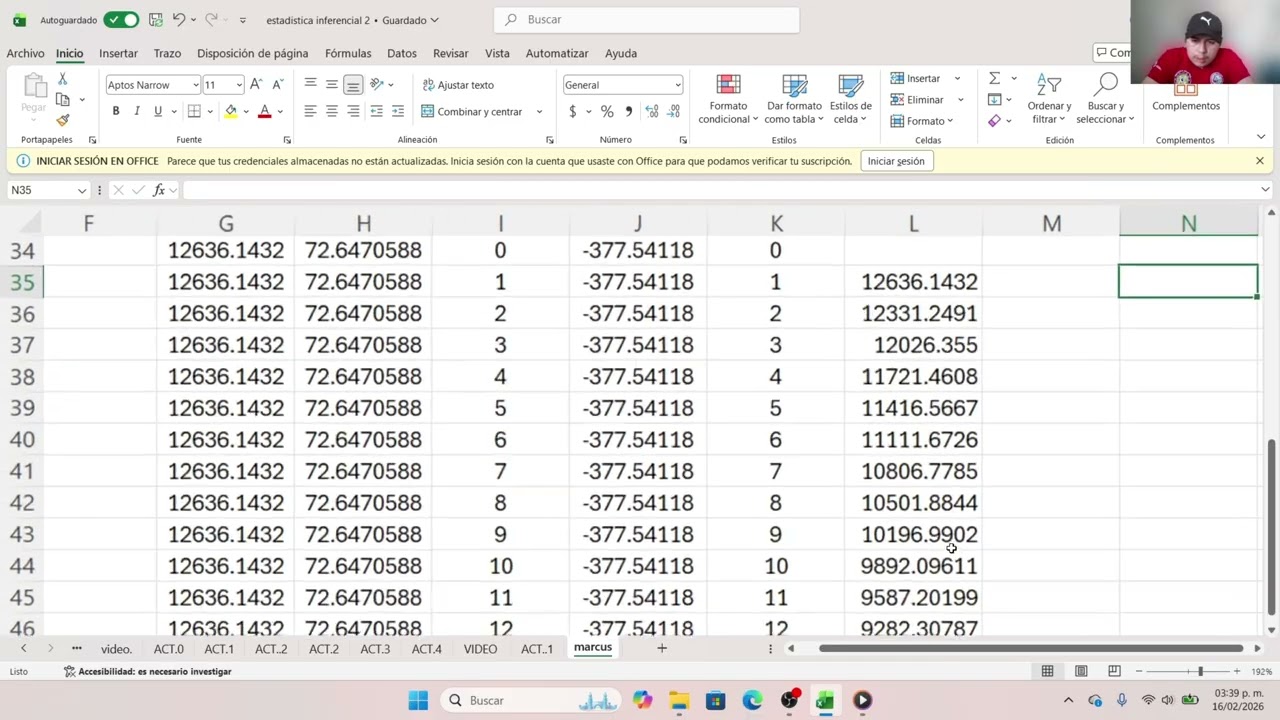
Task: Click the Format Painter brush icon
Action: [62, 120]
